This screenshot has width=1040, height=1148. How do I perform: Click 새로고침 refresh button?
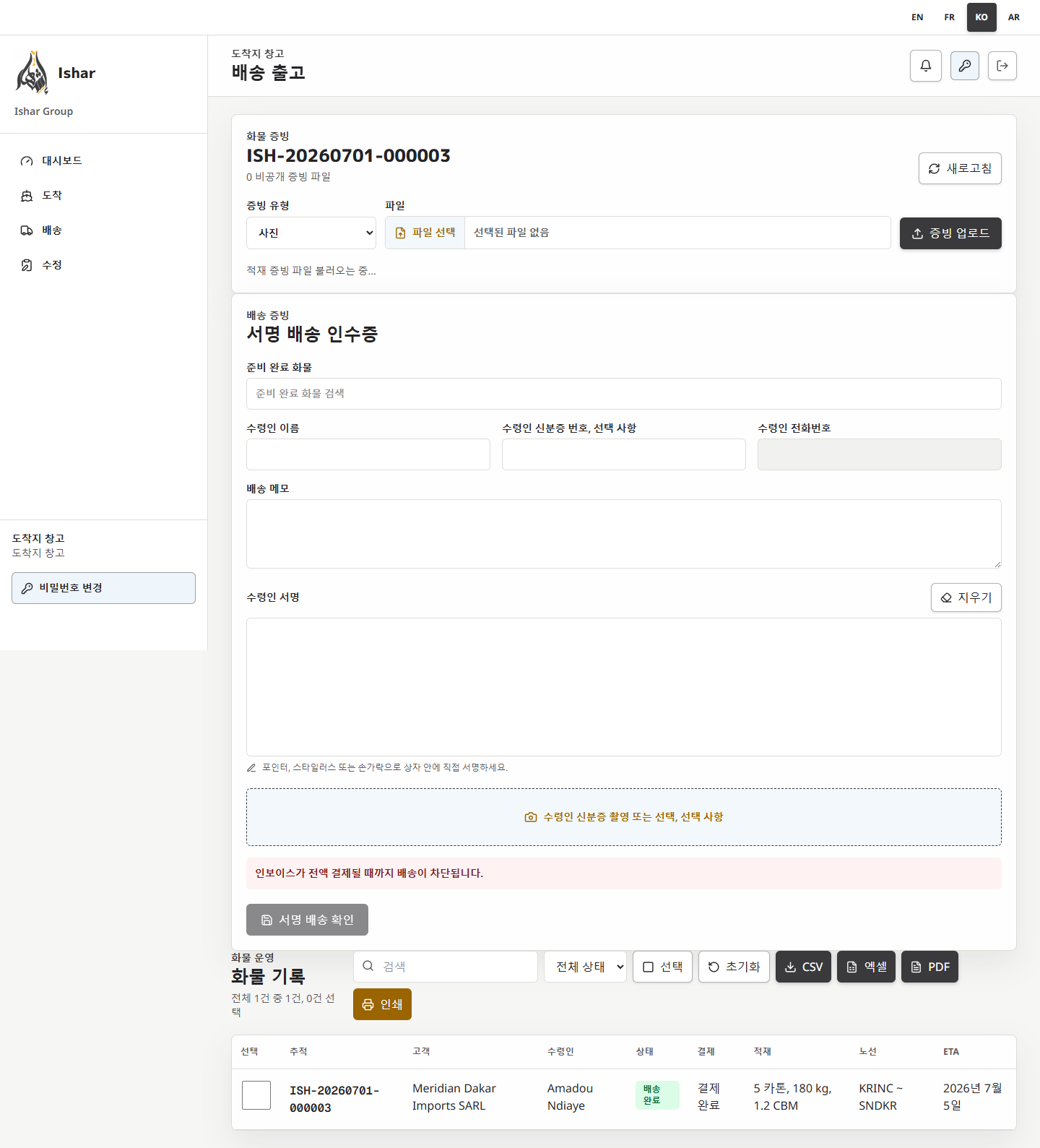(960, 168)
